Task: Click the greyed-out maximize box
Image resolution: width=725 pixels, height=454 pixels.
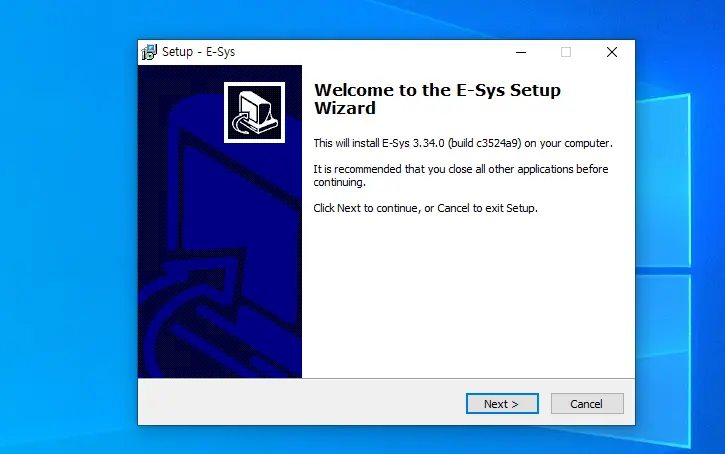Action: pos(566,52)
